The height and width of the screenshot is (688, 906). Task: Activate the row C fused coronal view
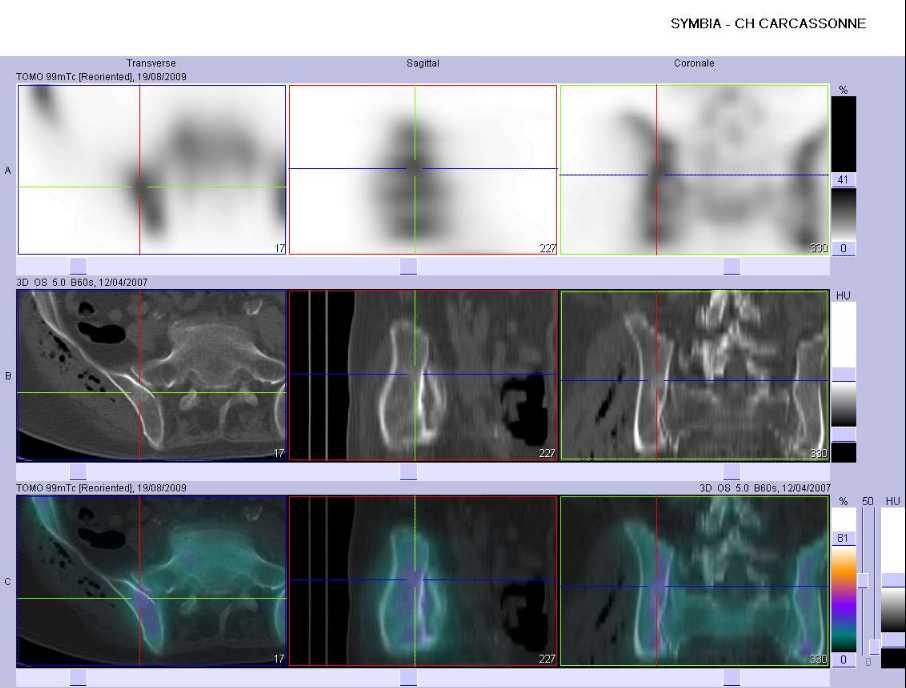(x=695, y=581)
